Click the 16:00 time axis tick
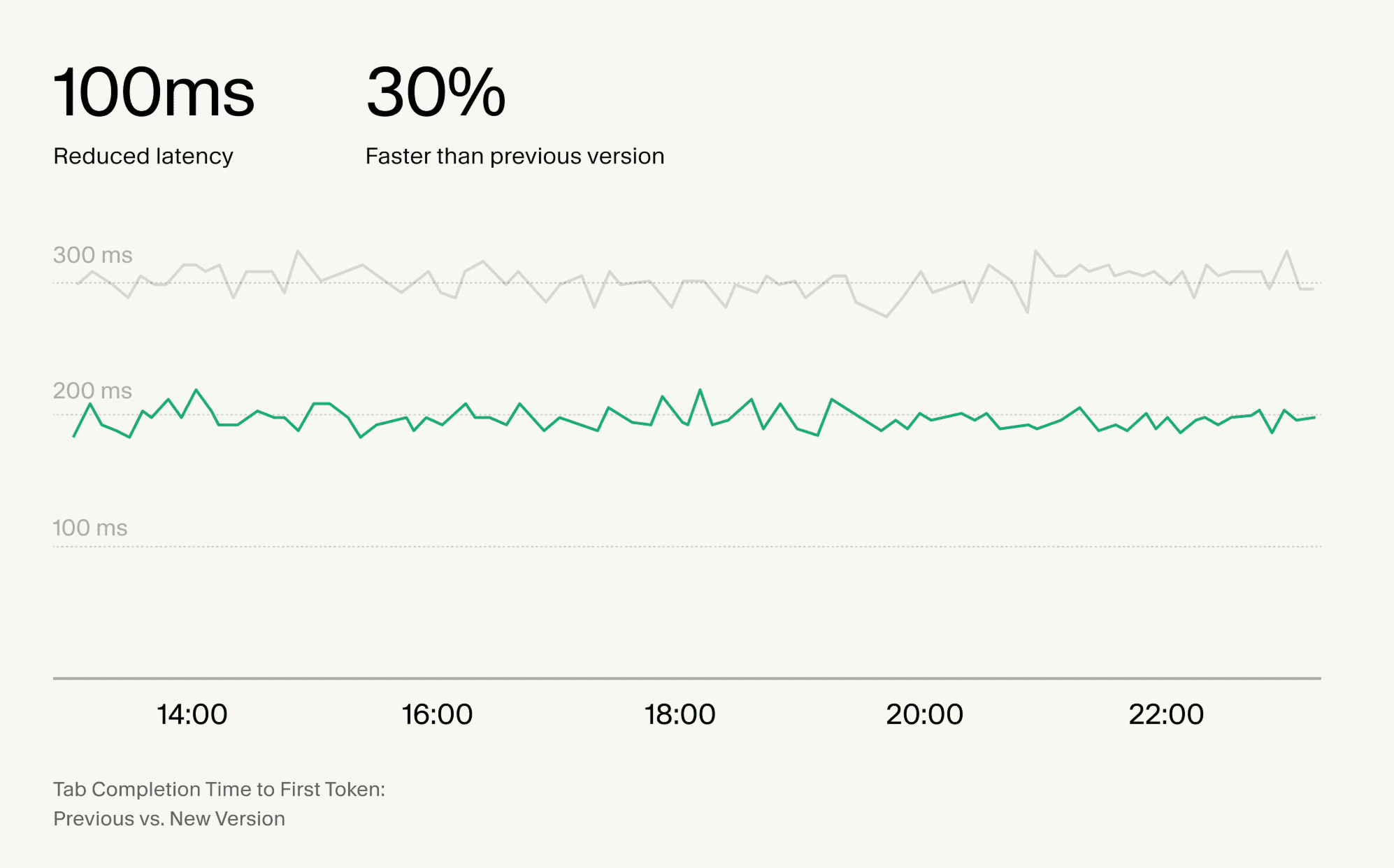Image resolution: width=1394 pixels, height=868 pixels. (x=437, y=714)
